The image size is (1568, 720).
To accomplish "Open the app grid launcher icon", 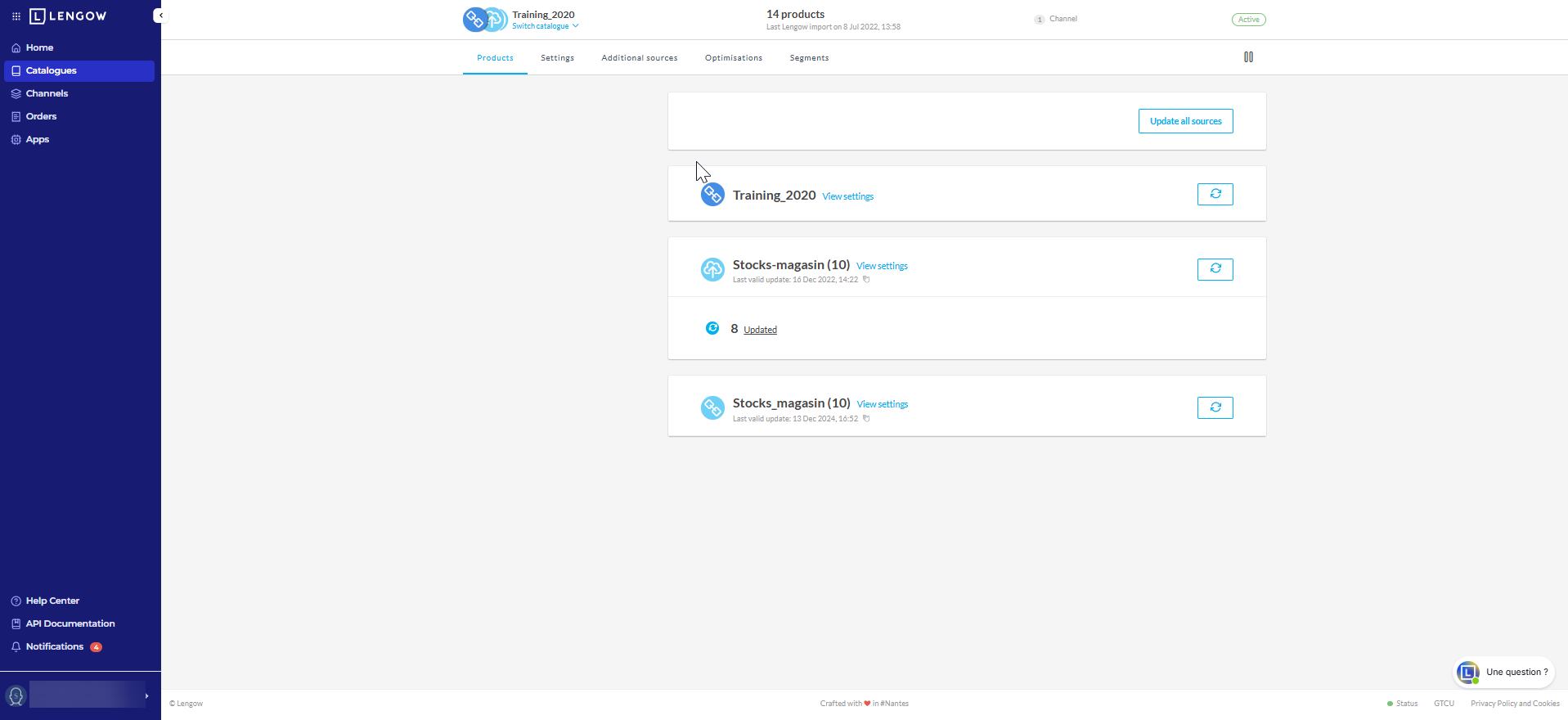I will click(x=16, y=16).
